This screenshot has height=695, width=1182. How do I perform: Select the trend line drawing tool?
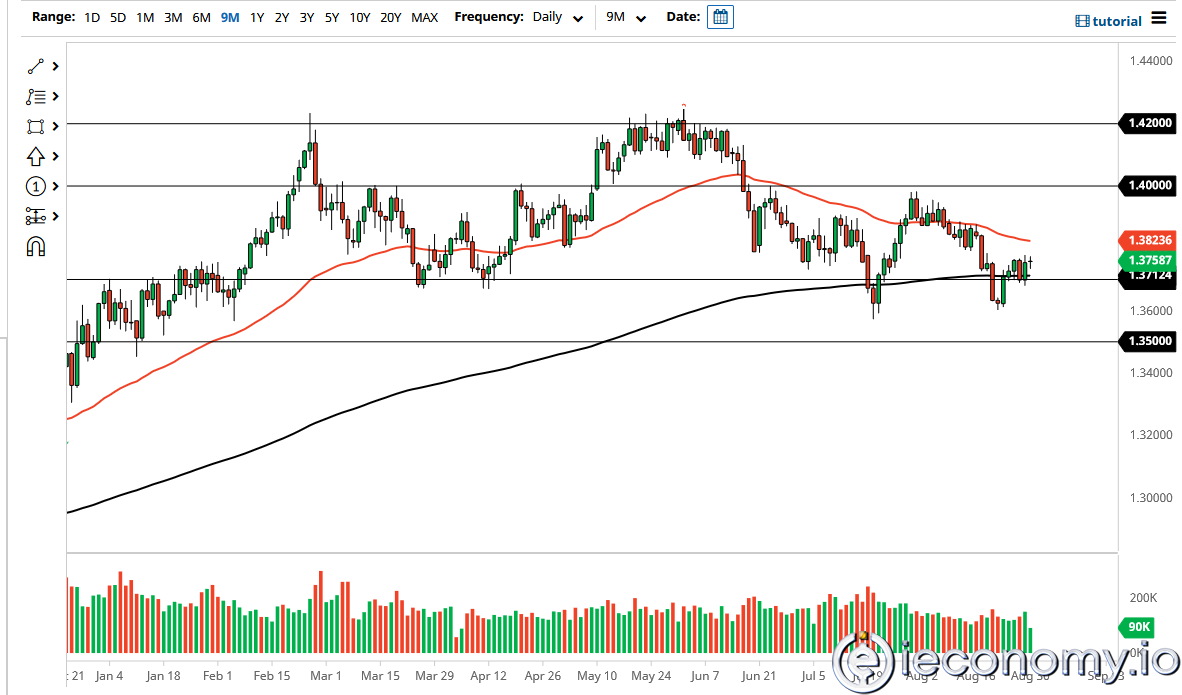pos(36,66)
